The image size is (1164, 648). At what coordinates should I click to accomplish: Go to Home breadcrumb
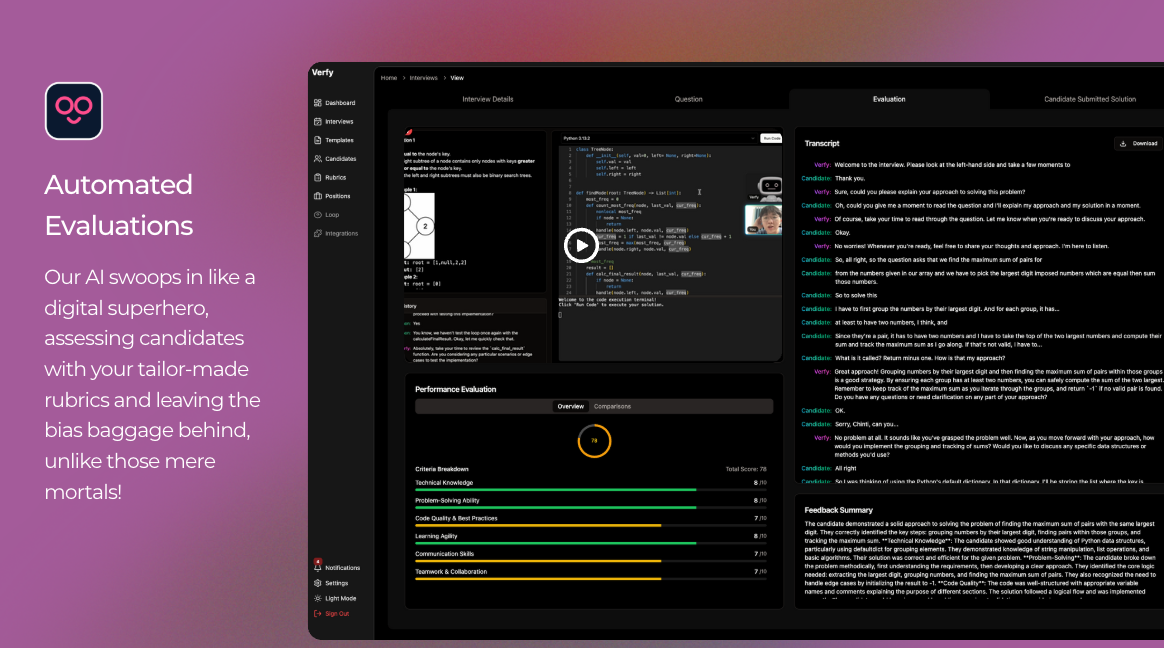coord(389,78)
